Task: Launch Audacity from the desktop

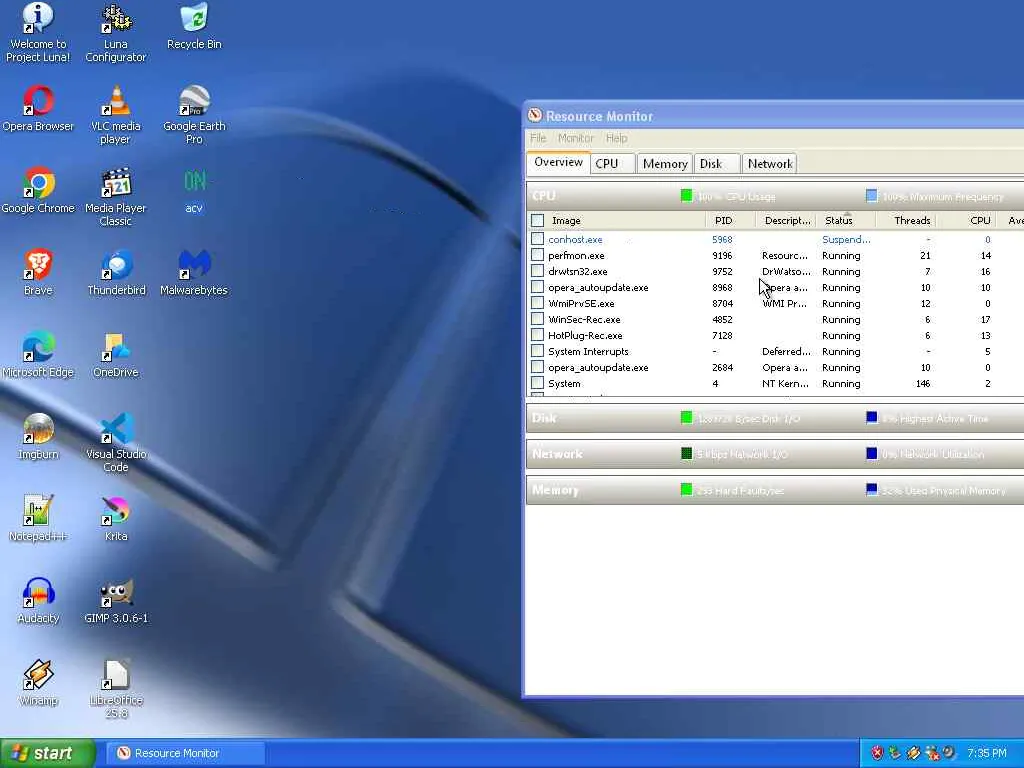Action: 38,601
